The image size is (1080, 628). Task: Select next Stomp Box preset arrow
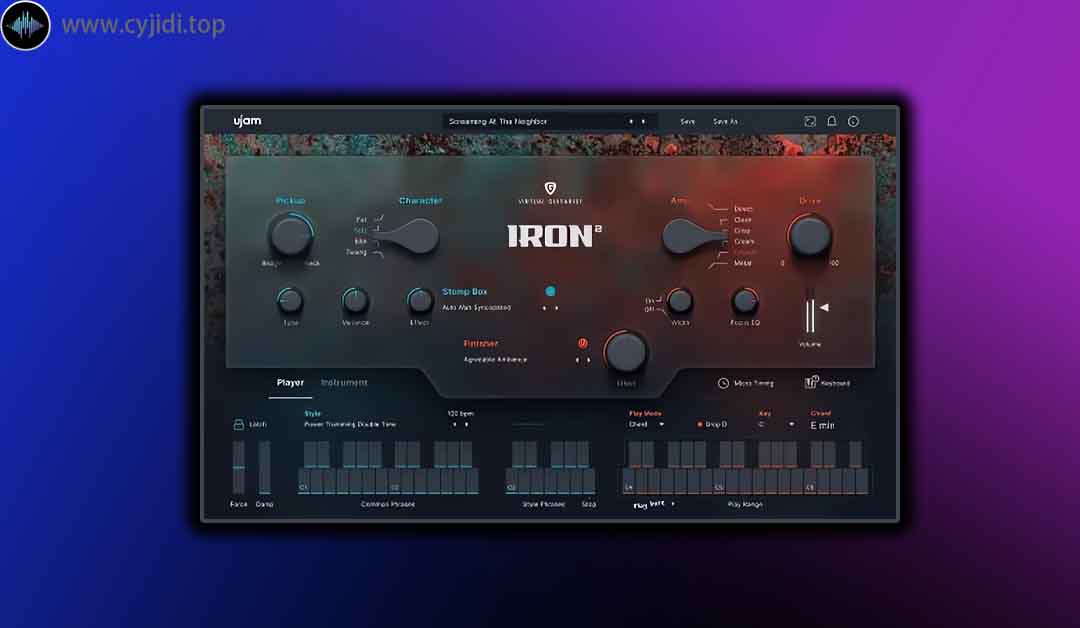pyautogui.click(x=557, y=308)
